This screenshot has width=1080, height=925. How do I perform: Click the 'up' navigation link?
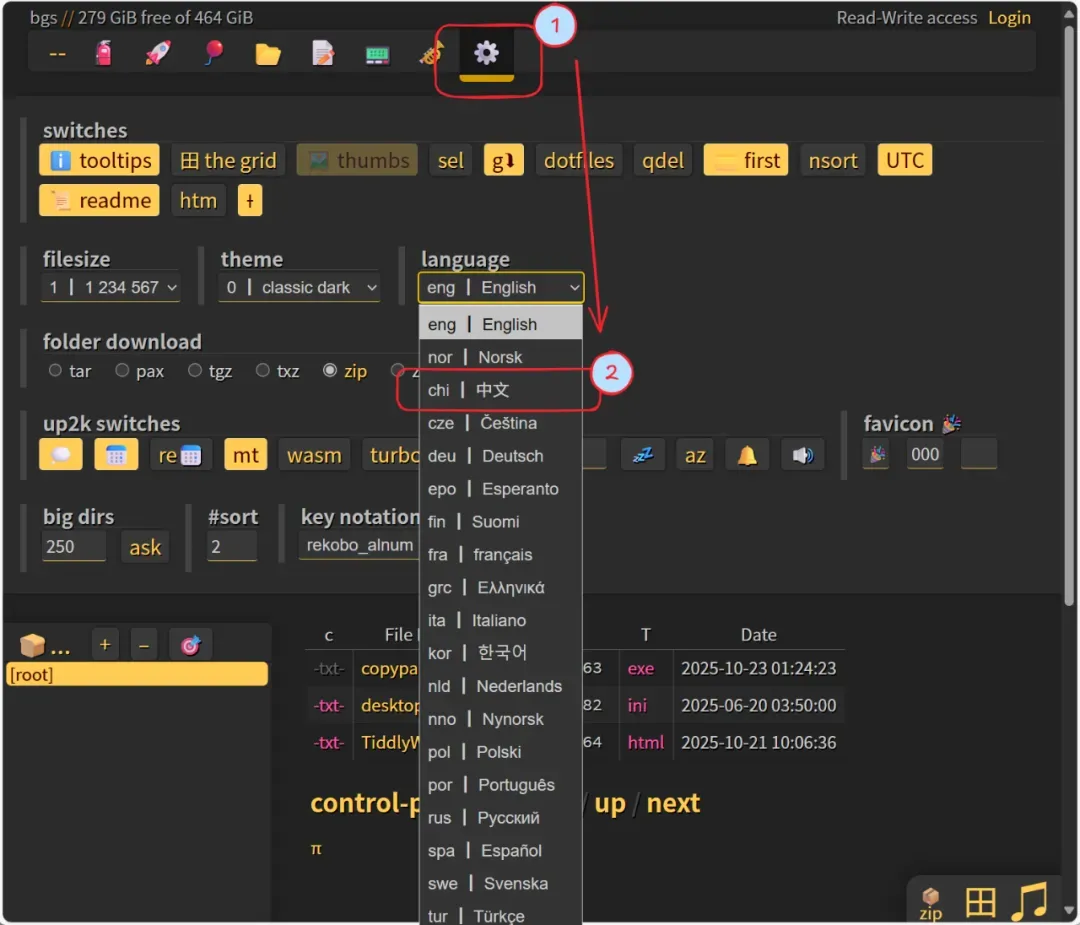point(610,803)
